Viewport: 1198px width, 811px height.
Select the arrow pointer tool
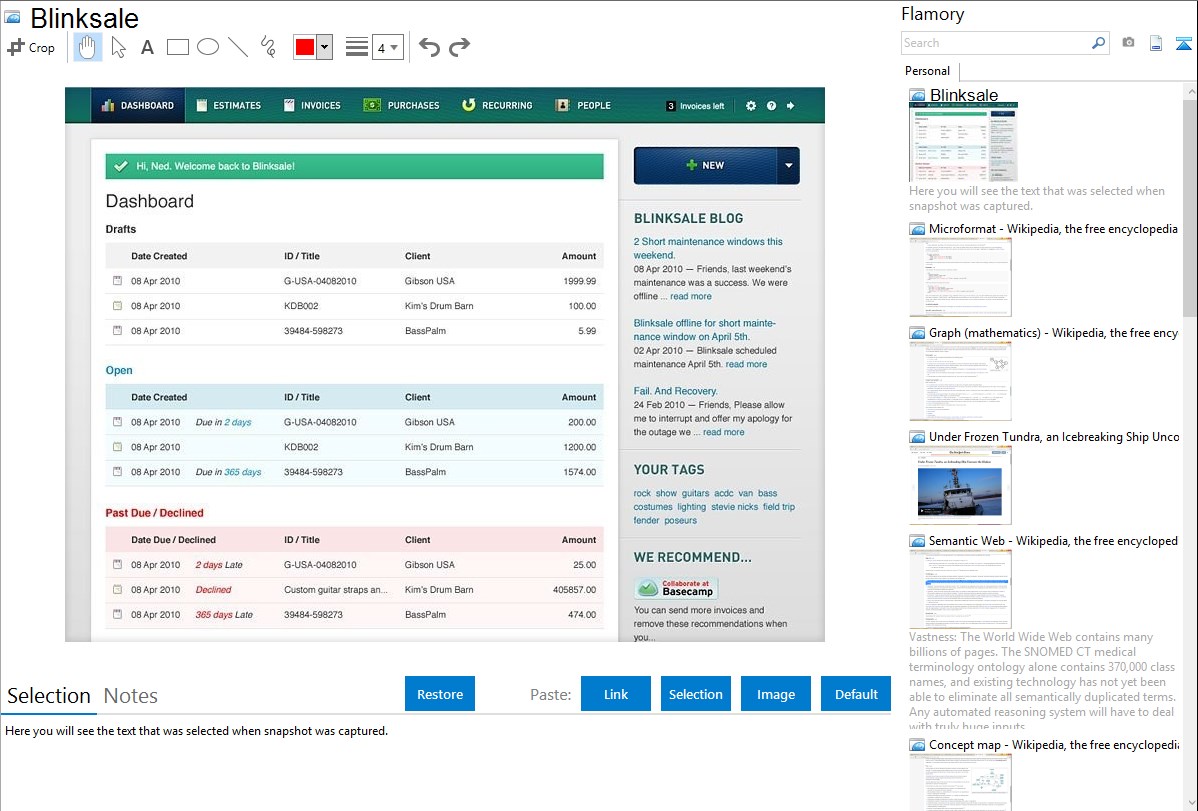click(118, 47)
